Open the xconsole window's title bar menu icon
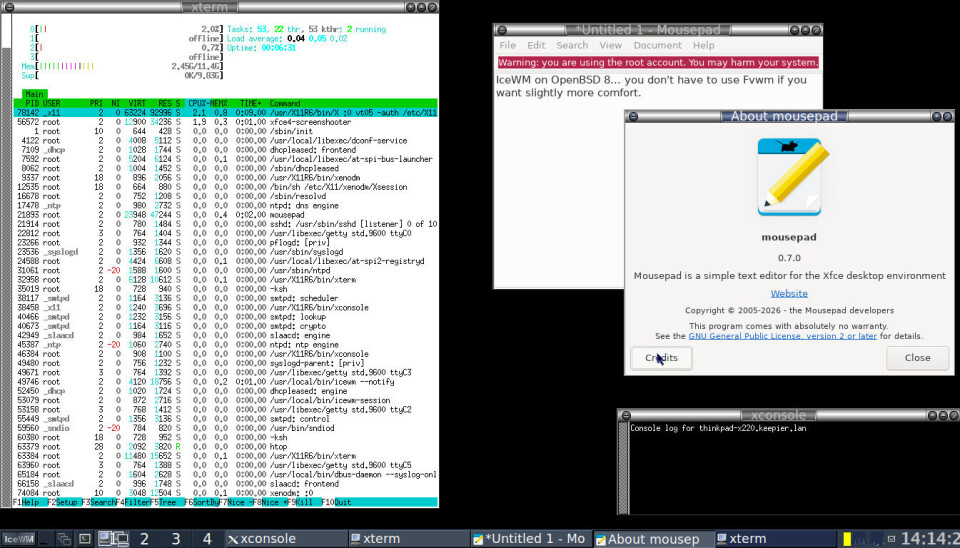 point(626,415)
